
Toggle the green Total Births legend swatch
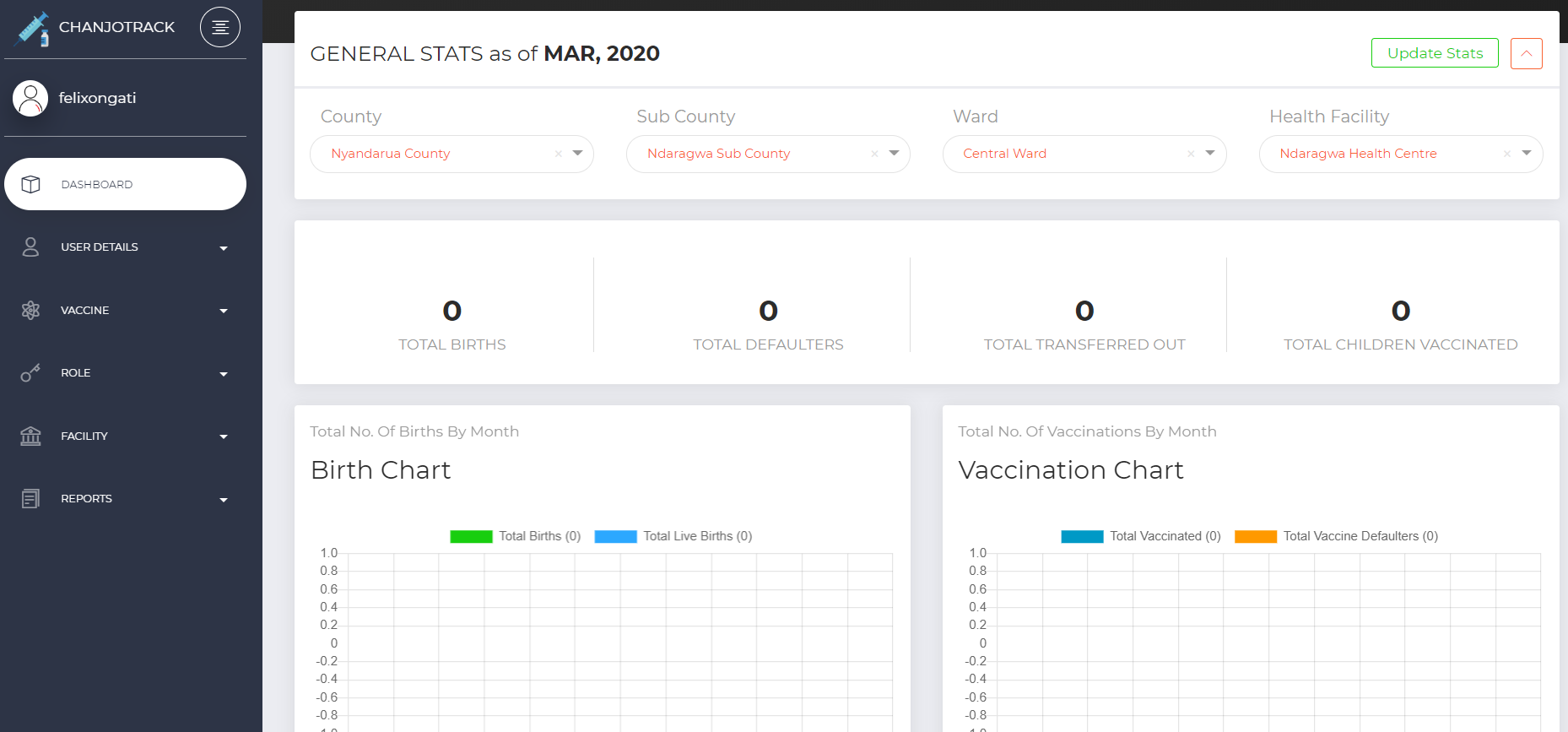point(471,536)
